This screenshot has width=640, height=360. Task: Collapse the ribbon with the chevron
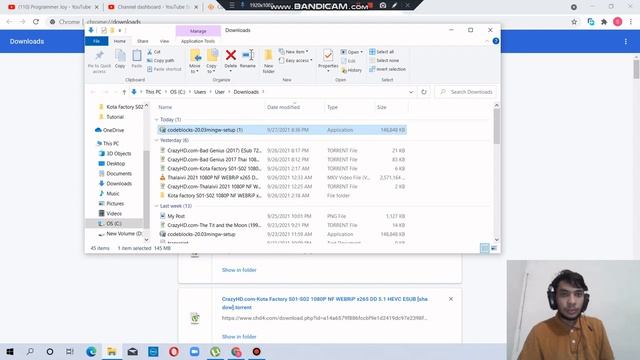(x=487, y=41)
